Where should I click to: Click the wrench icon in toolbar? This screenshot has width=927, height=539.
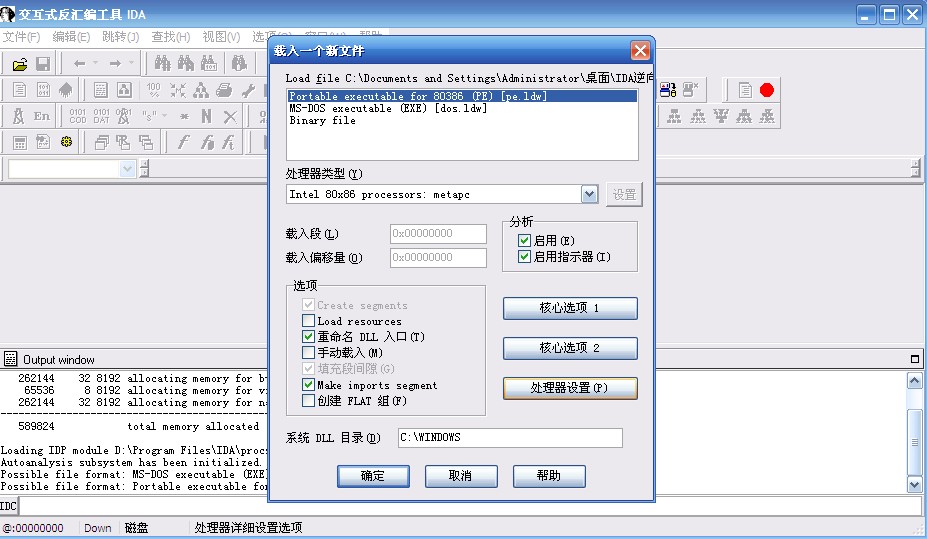(x=248, y=90)
